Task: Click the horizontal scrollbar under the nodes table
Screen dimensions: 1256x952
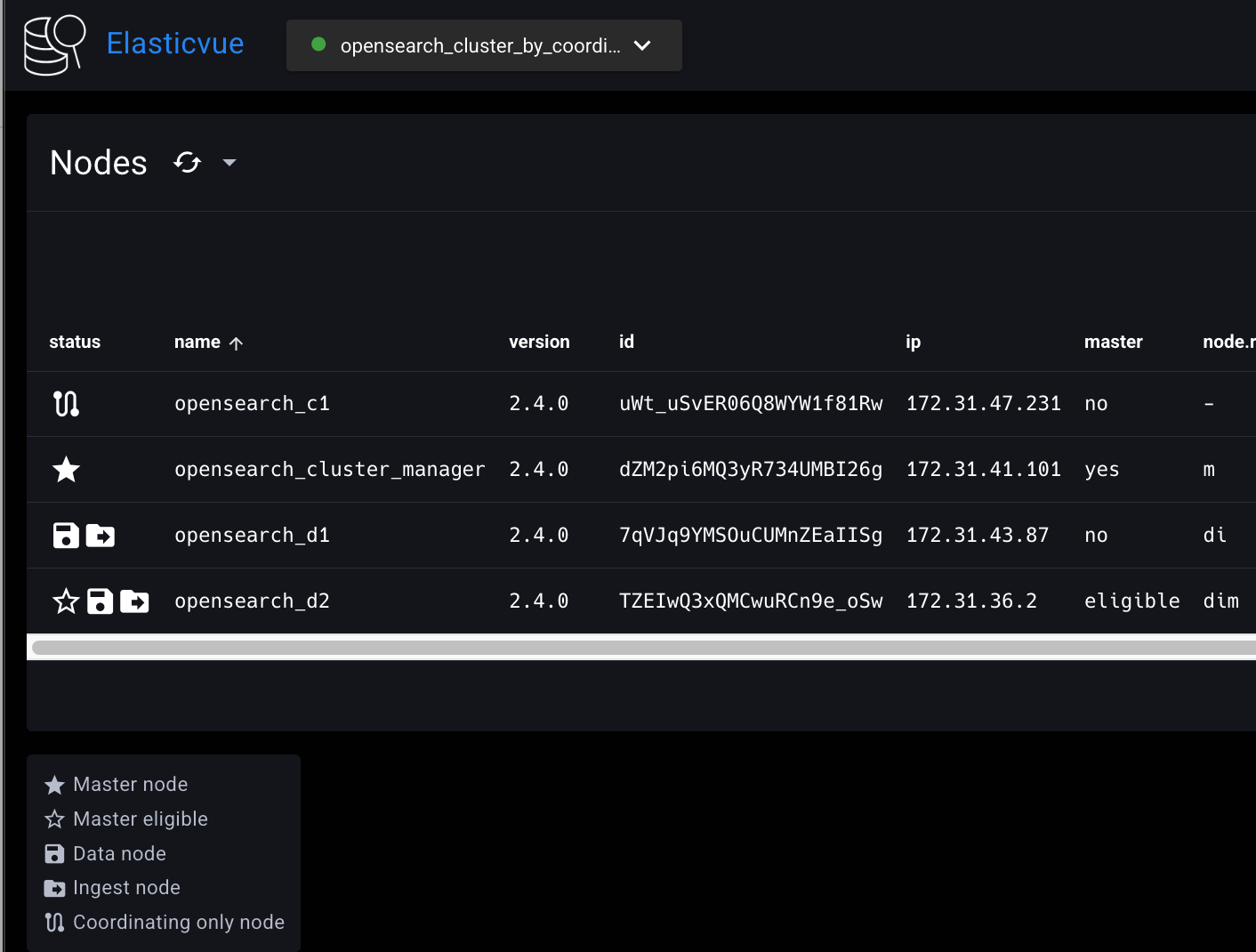Action: (x=644, y=648)
